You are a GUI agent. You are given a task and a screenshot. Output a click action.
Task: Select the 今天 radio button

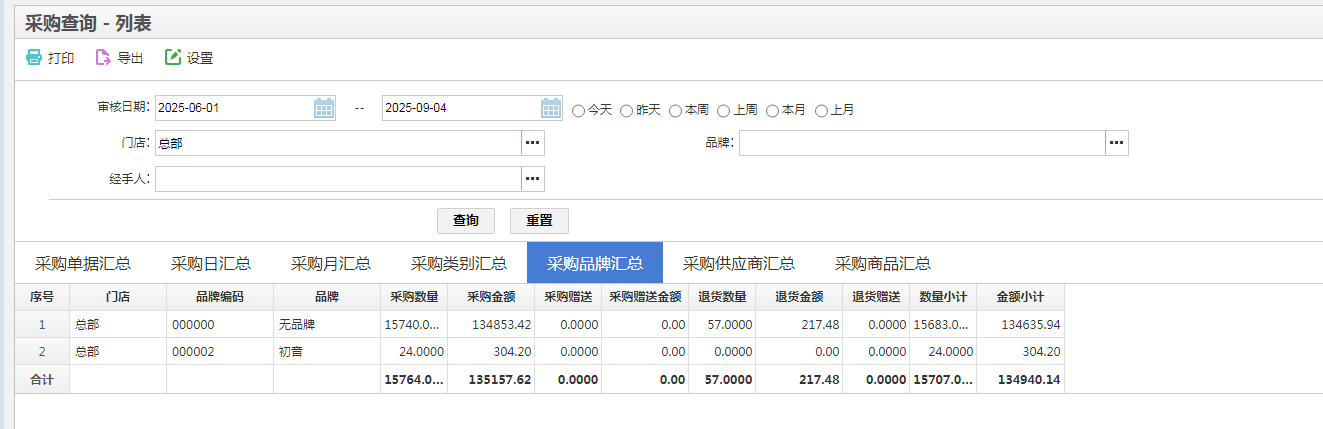pyautogui.click(x=578, y=110)
